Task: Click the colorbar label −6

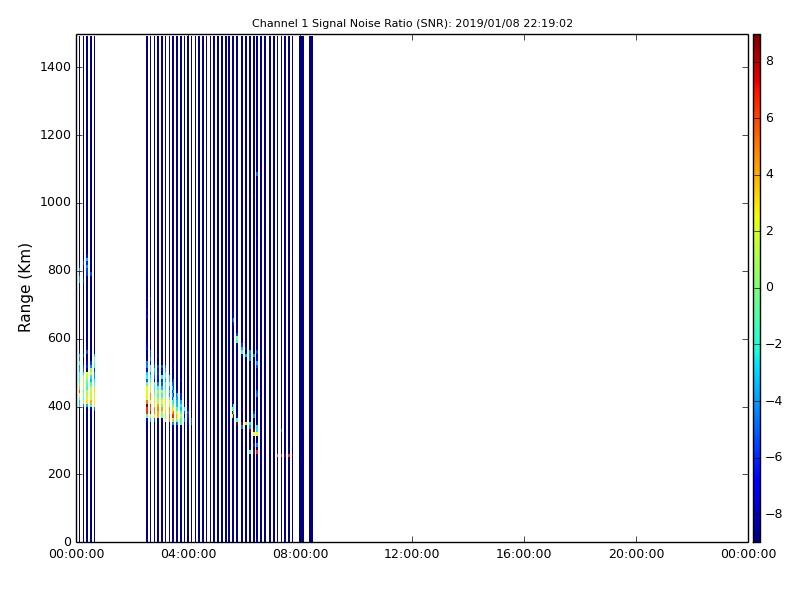Action: (x=774, y=457)
